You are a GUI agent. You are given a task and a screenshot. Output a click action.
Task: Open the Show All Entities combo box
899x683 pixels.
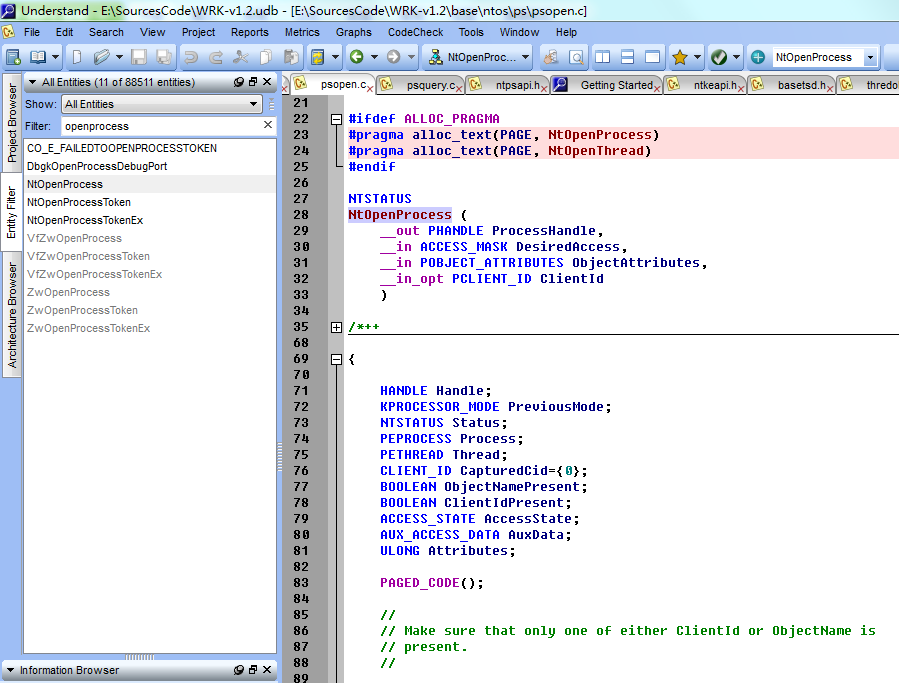(161, 104)
